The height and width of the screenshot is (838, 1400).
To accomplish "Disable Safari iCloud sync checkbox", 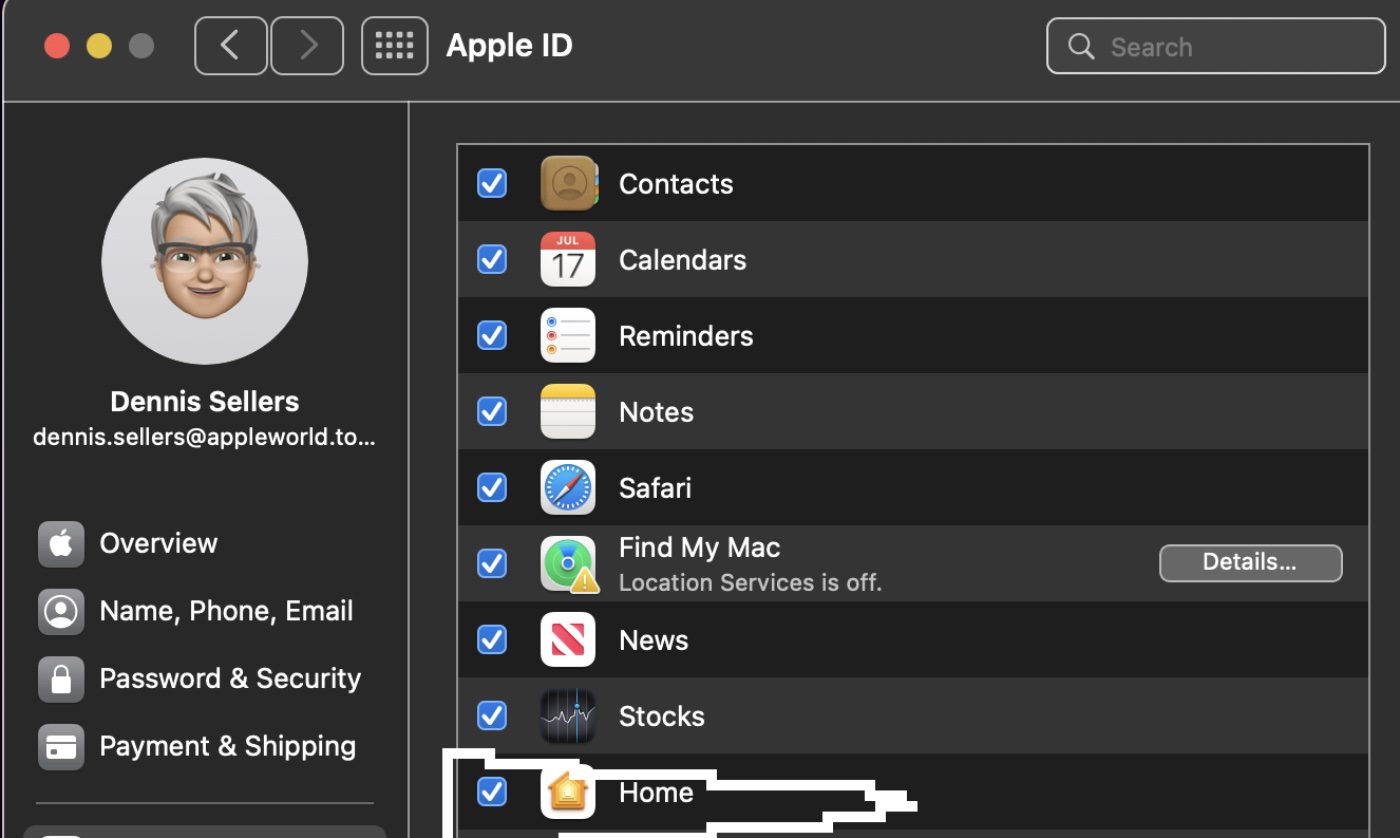I will (x=492, y=487).
